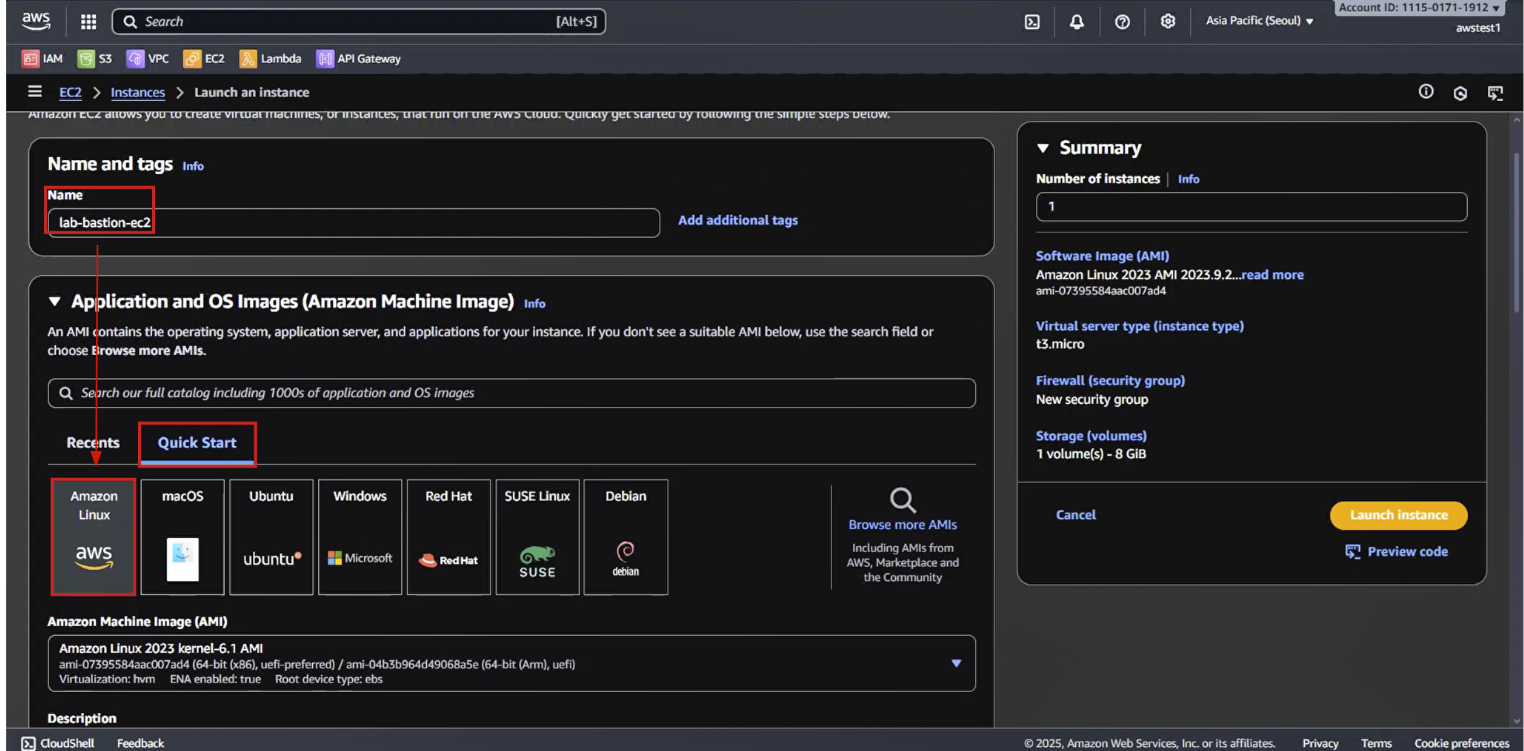The image size is (1524, 751).
Task: Open the Amazon Linux 2023 AMI dropdown
Action: click(x=511, y=663)
